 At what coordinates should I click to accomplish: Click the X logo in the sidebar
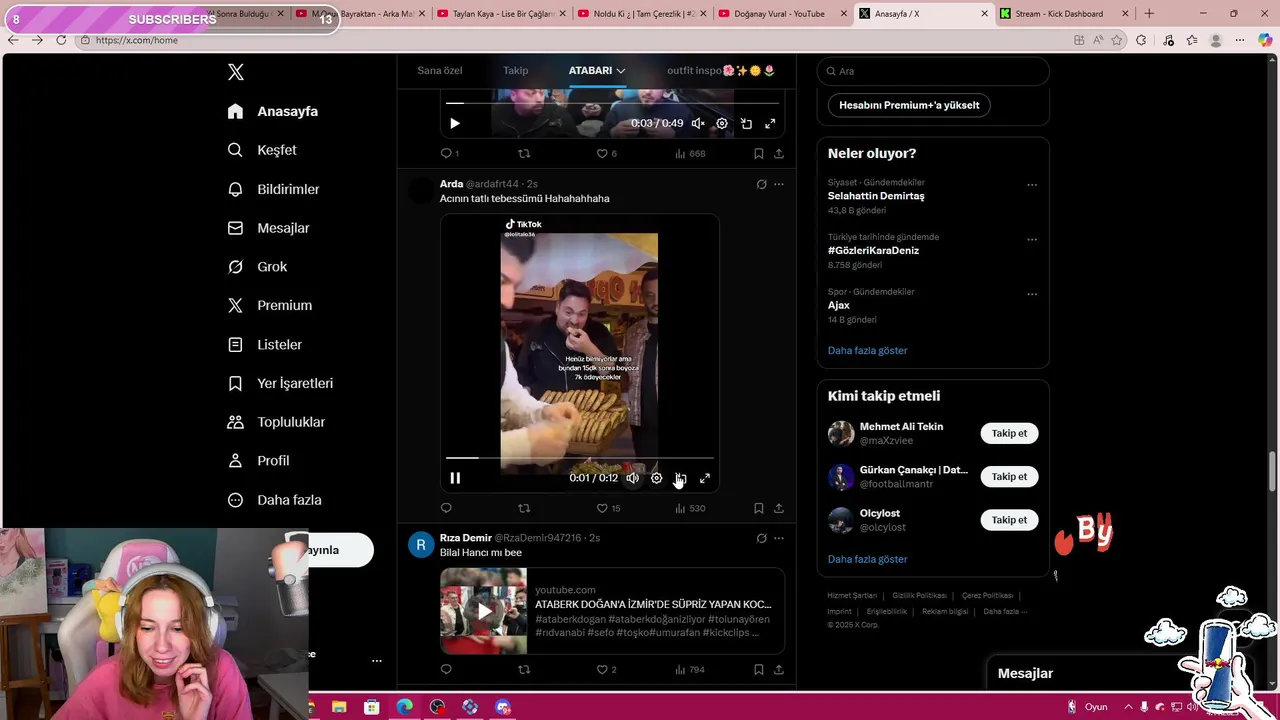pos(236,72)
